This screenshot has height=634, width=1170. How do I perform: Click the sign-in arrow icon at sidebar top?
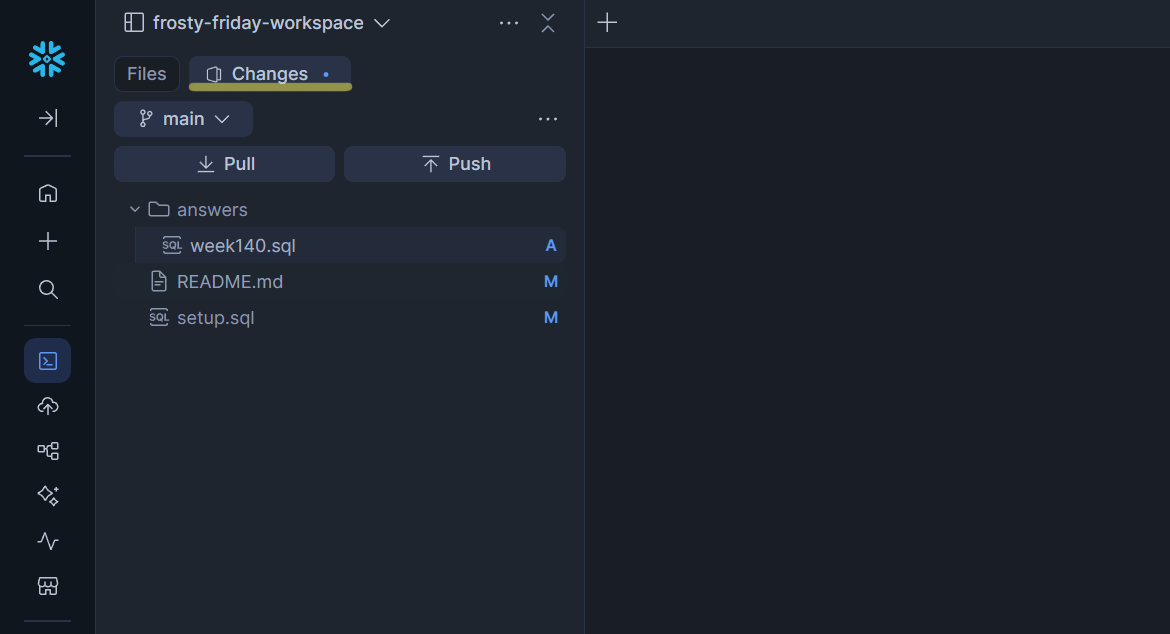[x=47, y=118]
